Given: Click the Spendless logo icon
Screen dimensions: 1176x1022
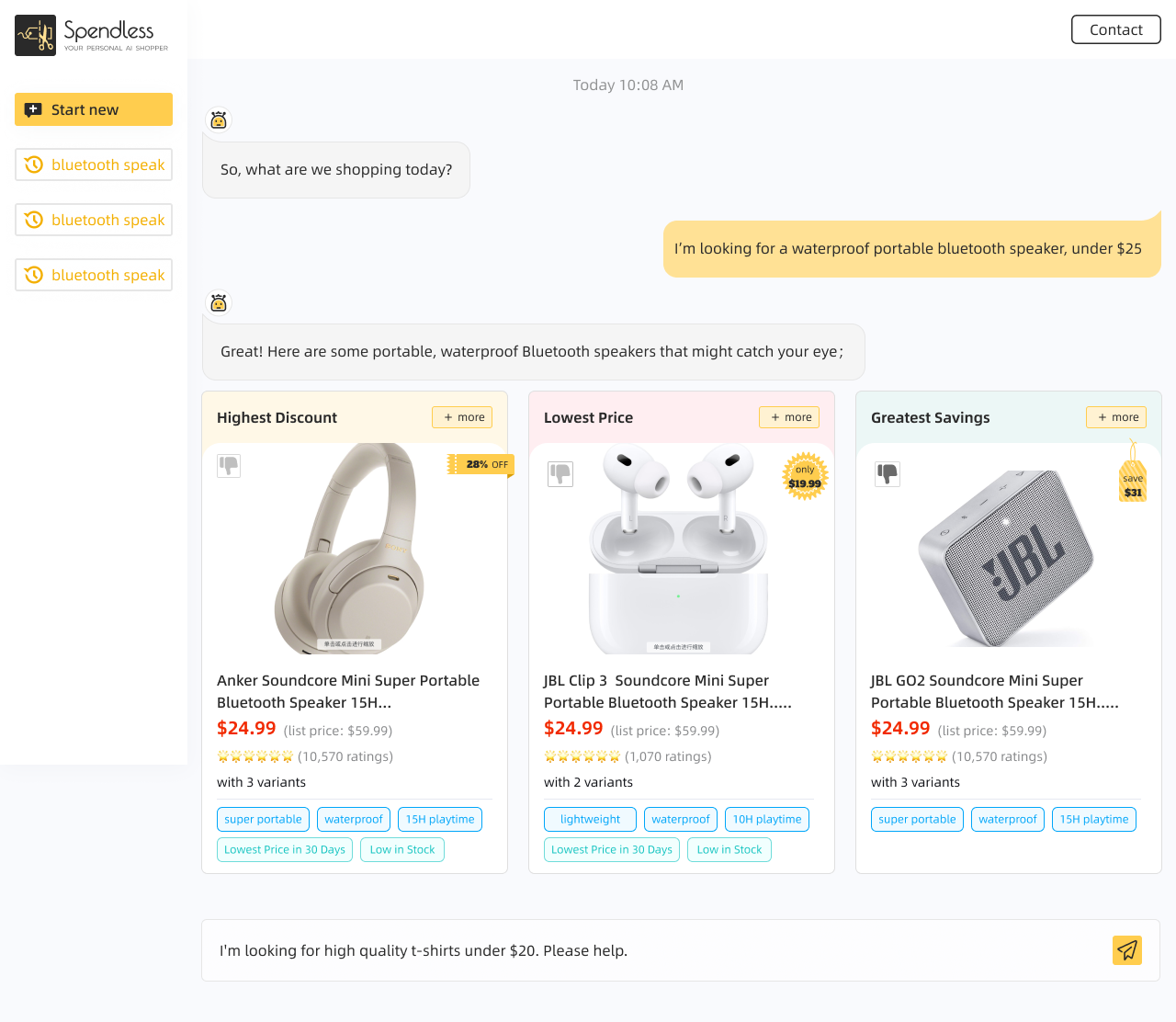Looking at the screenshot, I should pos(35,35).
